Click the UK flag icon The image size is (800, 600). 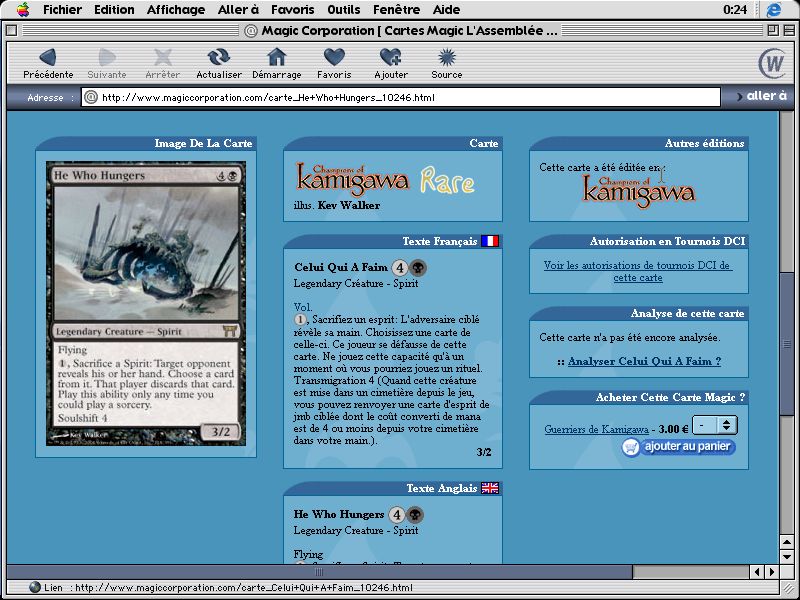[490, 488]
